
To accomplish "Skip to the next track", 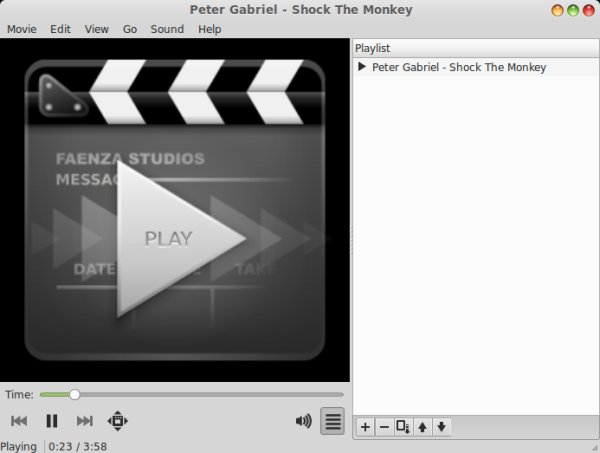I will coord(85,421).
